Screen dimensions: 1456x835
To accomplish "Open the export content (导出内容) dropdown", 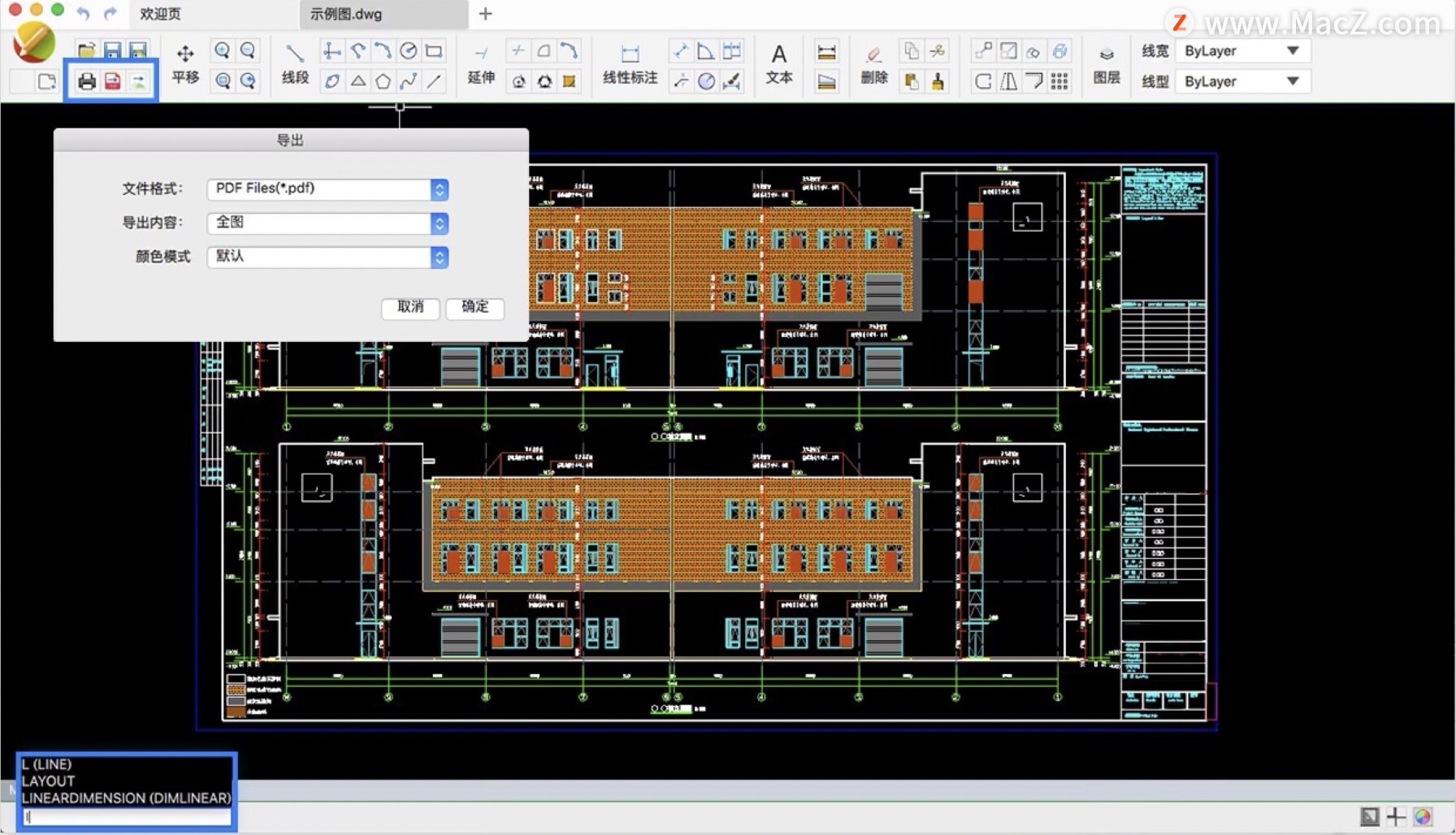I will pyautogui.click(x=327, y=223).
